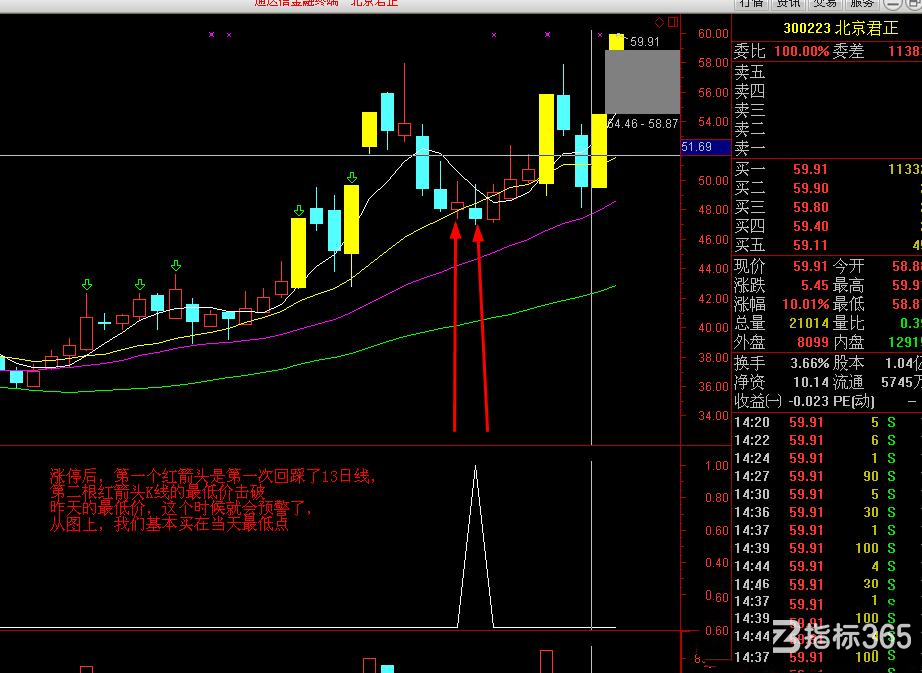The height and width of the screenshot is (673, 922).
Task: Click the green down-arrow marker above the yellow 48.00 candle
Action: (299, 210)
